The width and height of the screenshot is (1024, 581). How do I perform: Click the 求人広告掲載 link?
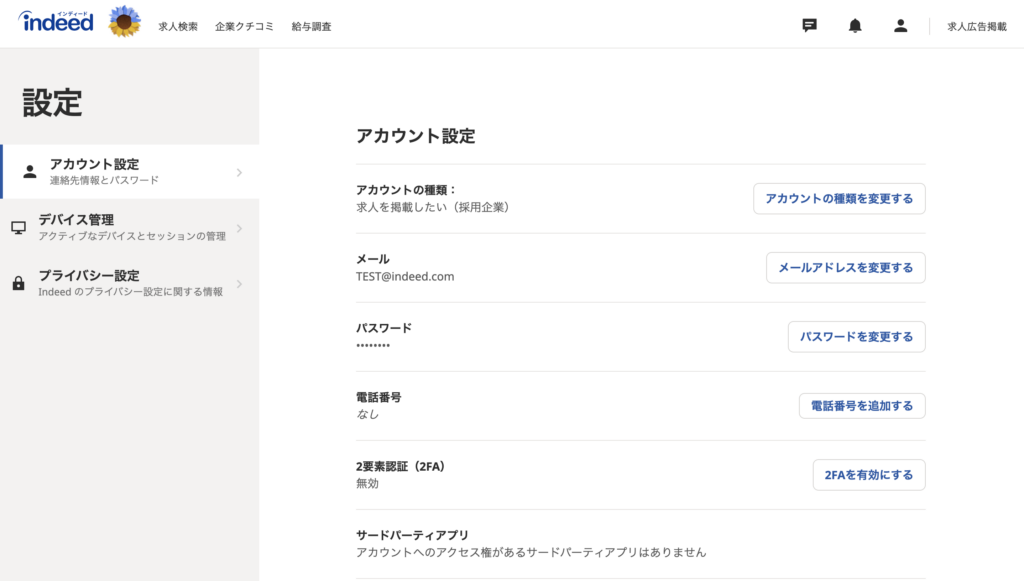(x=976, y=27)
